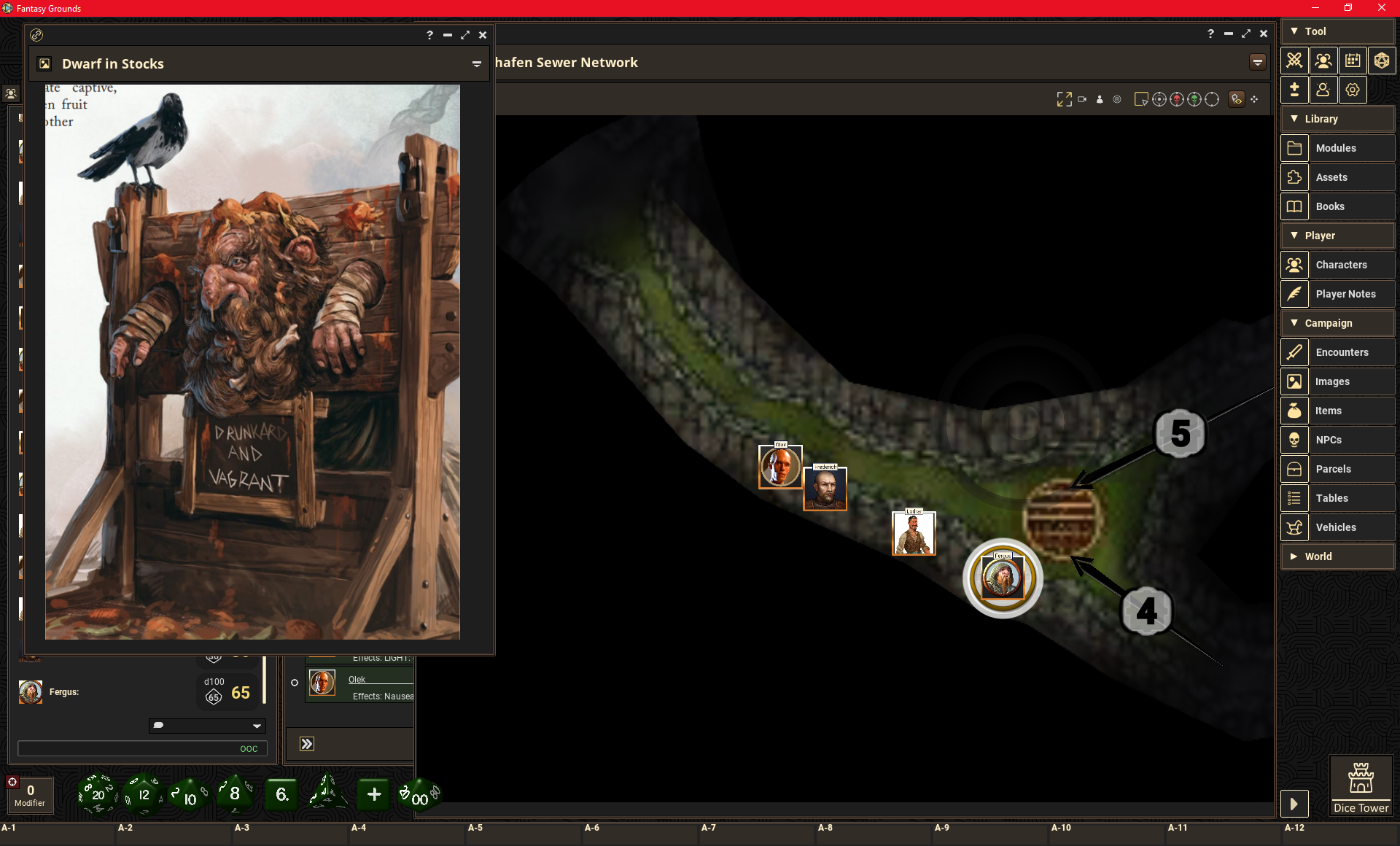Open the Vehicles list

coord(1337,527)
